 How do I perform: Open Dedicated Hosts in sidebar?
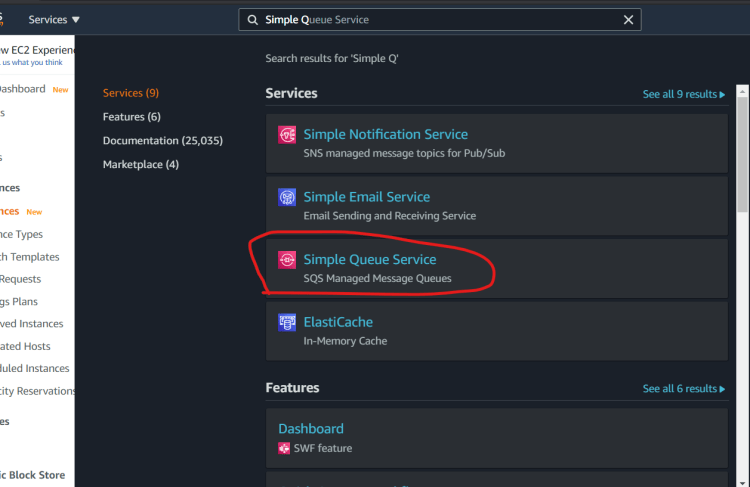pyautogui.click(x=25, y=346)
